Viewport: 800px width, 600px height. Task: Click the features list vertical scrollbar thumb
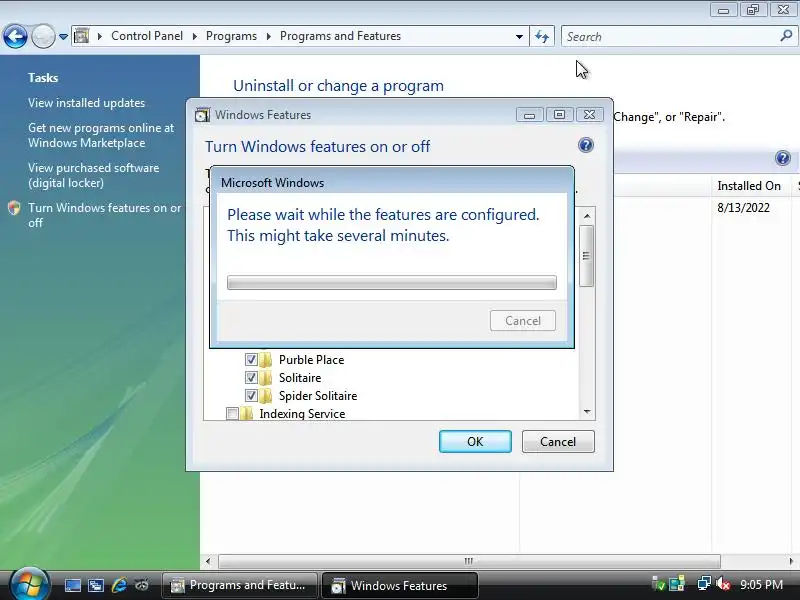pos(587,256)
